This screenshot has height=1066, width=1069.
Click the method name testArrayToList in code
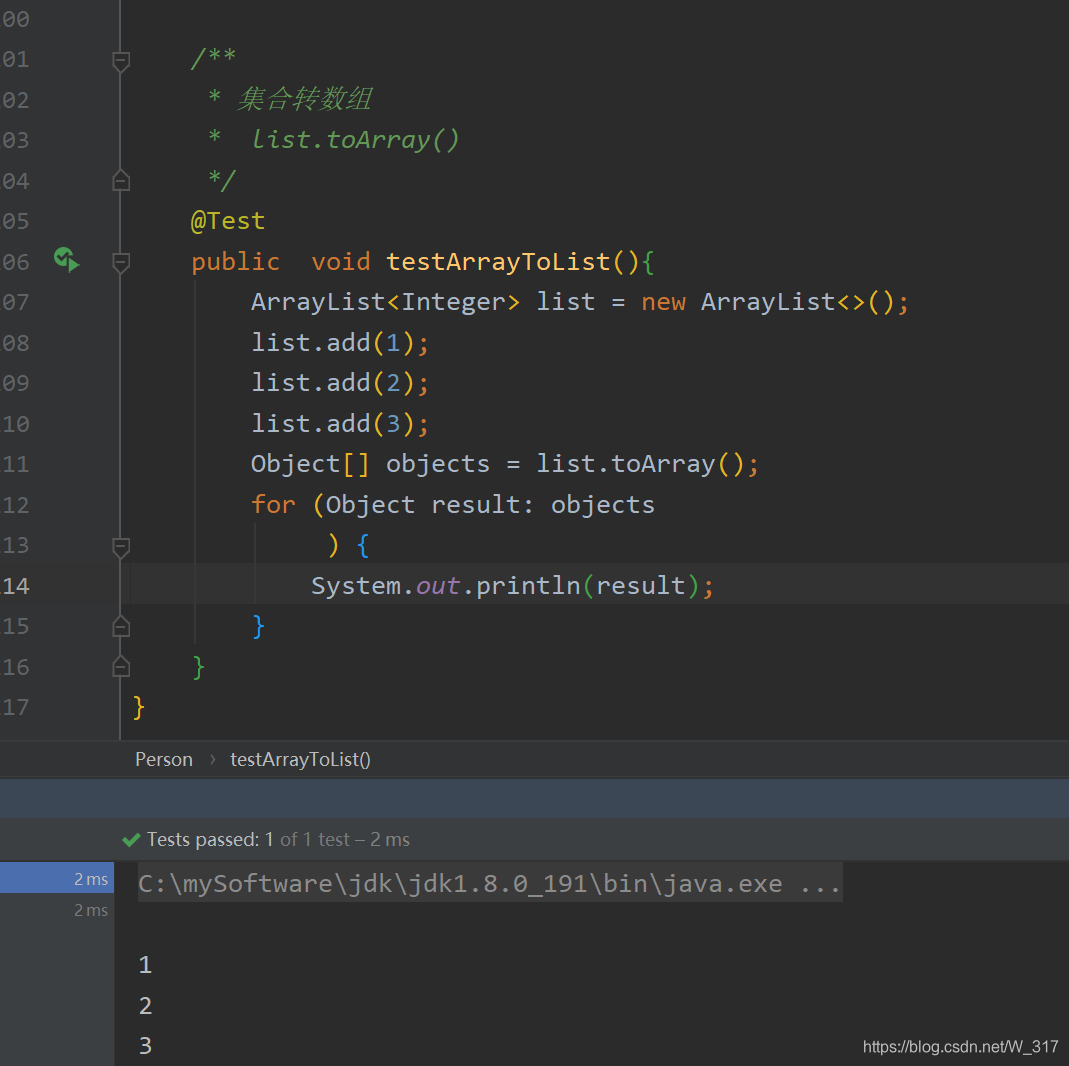click(498, 262)
